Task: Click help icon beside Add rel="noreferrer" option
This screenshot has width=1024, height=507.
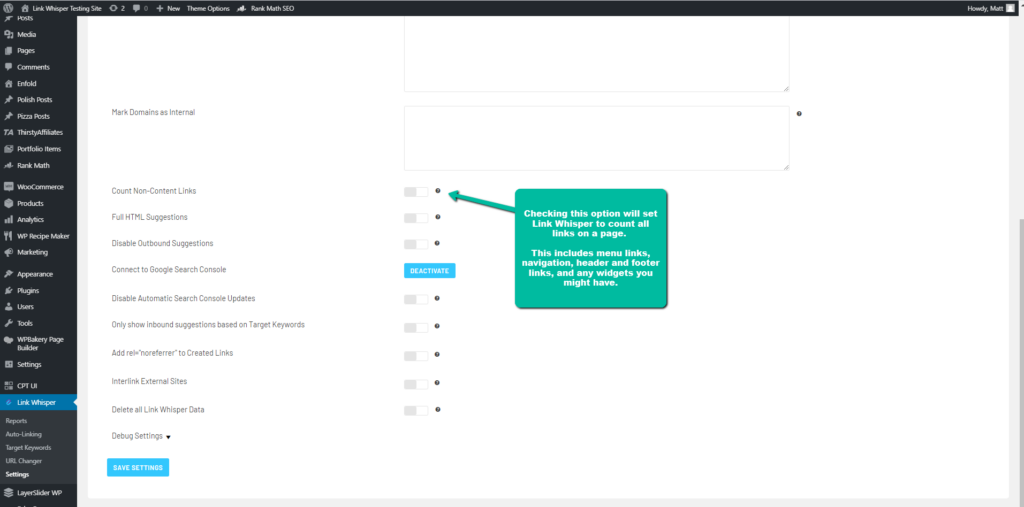Action: (x=438, y=354)
